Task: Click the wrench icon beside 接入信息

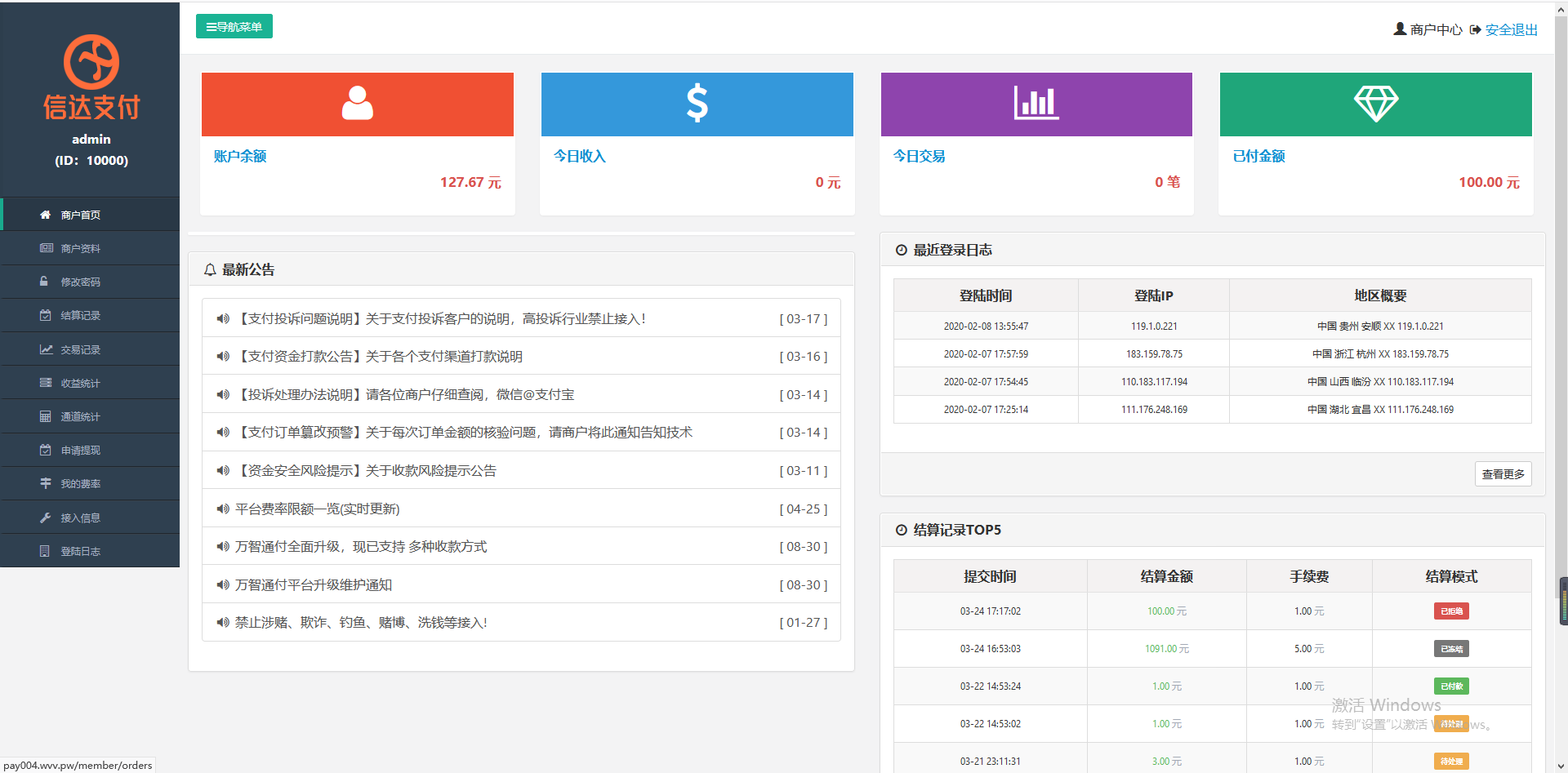Action: point(46,518)
